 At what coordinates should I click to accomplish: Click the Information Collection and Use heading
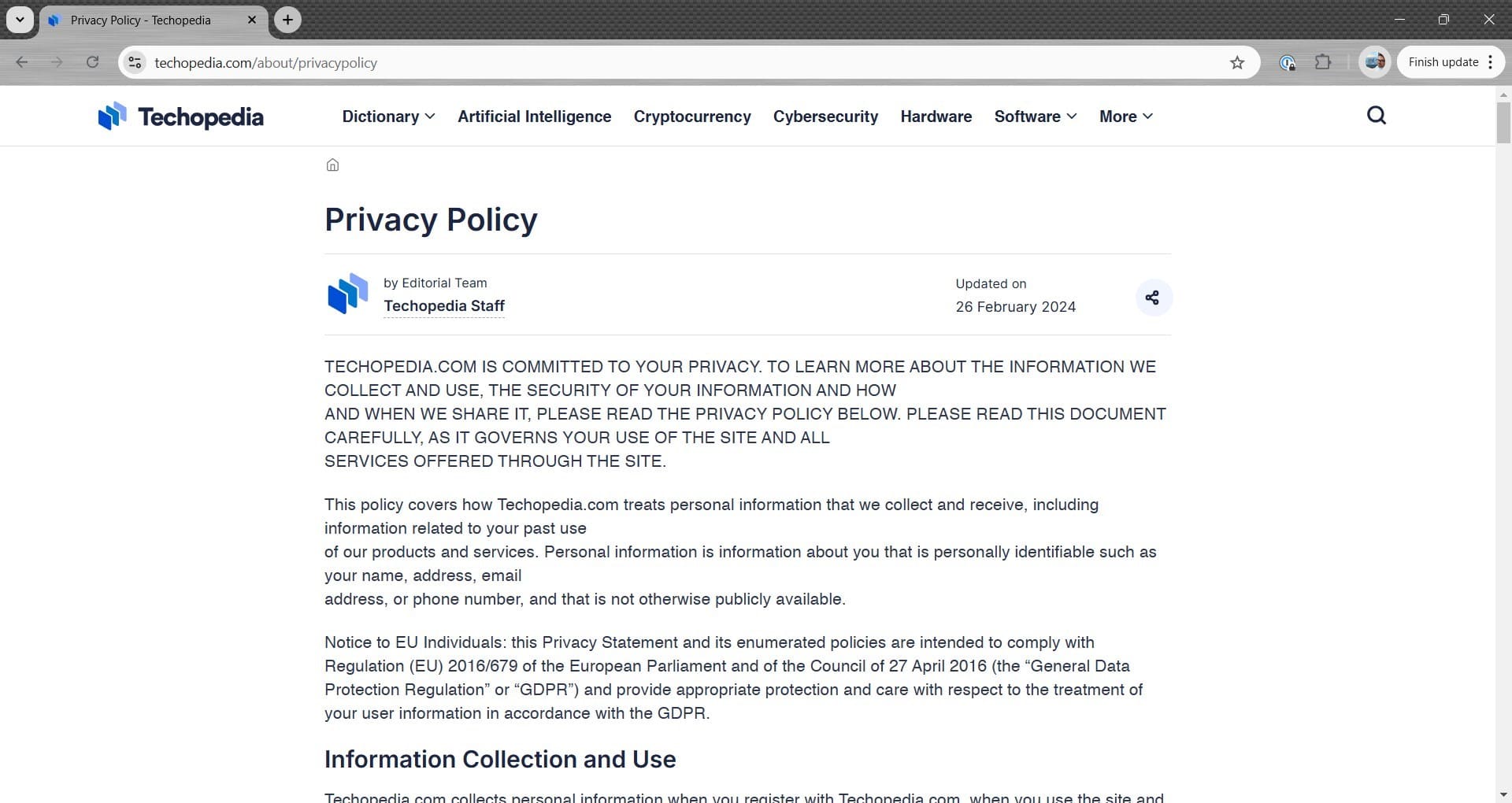(500, 759)
